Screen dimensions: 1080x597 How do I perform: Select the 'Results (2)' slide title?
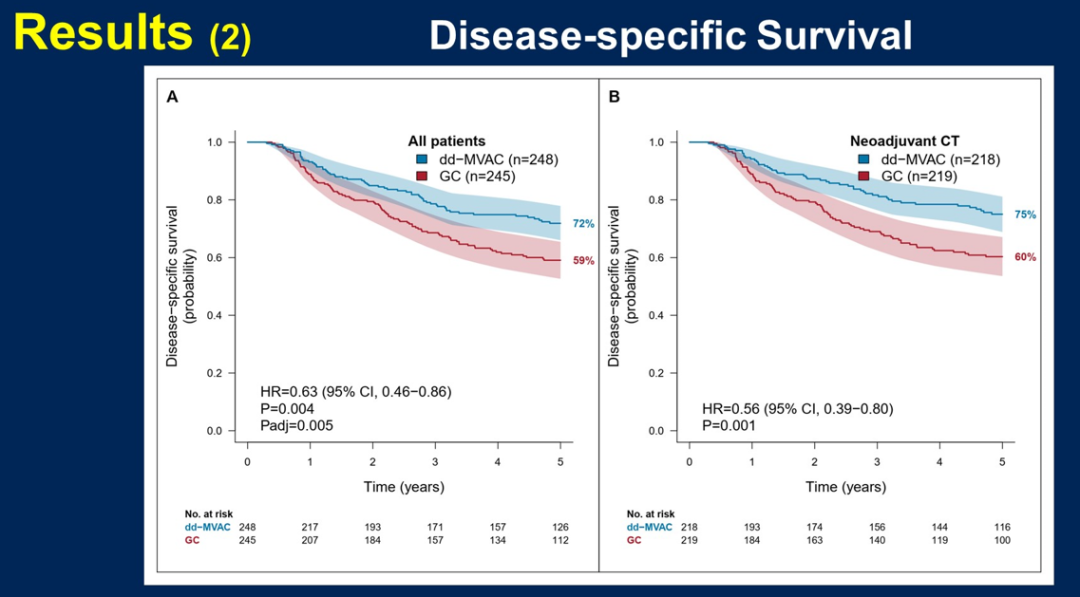[x=132, y=34]
